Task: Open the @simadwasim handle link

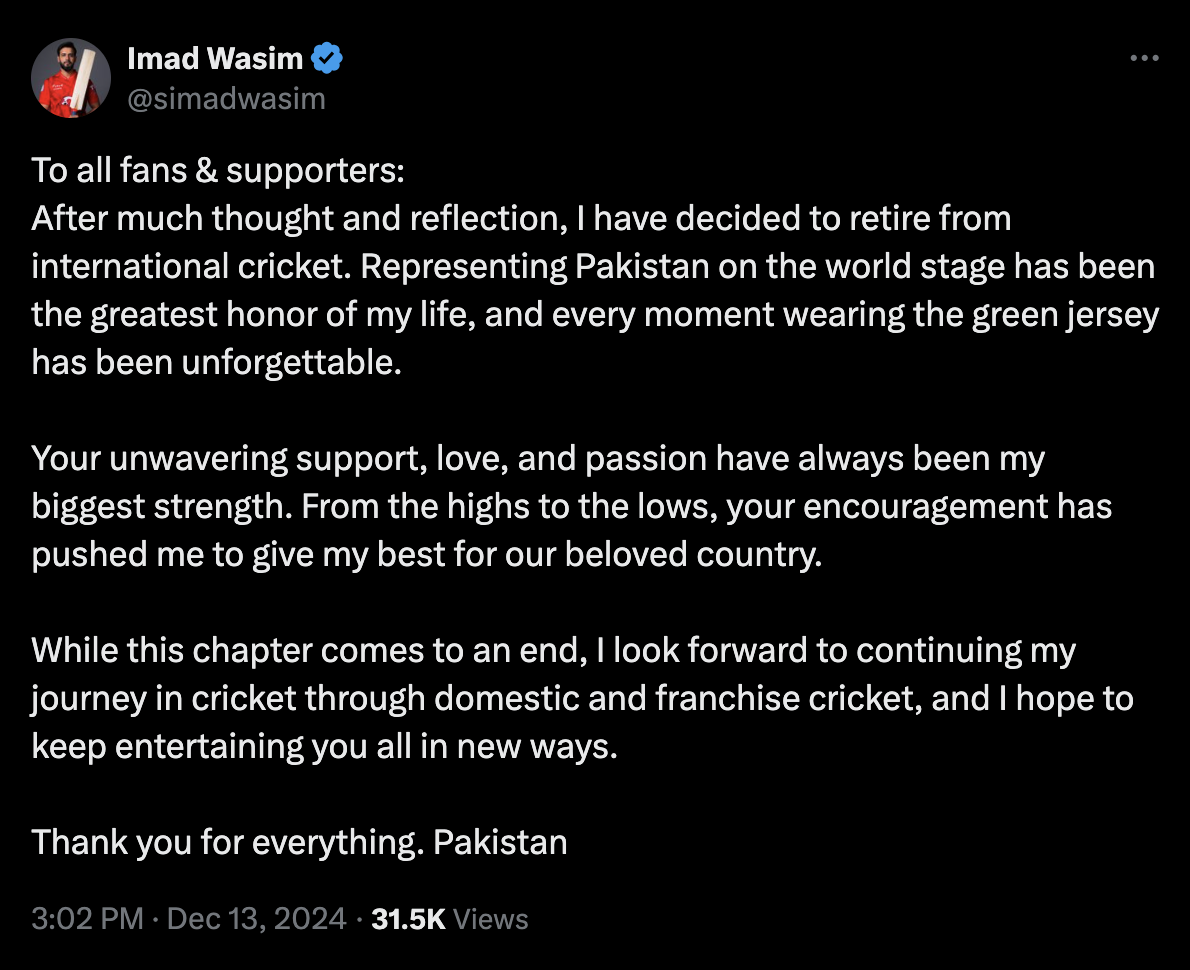Action: pyautogui.click(x=226, y=98)
